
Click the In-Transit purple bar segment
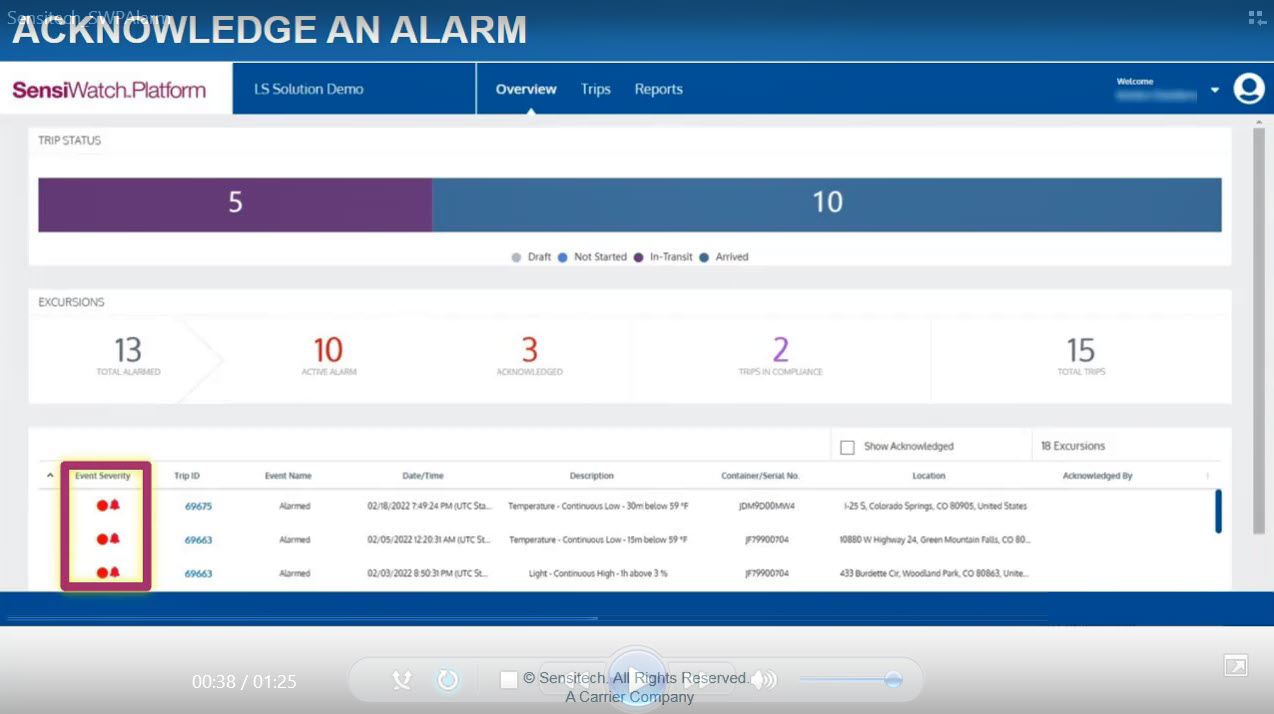point(235,205)
